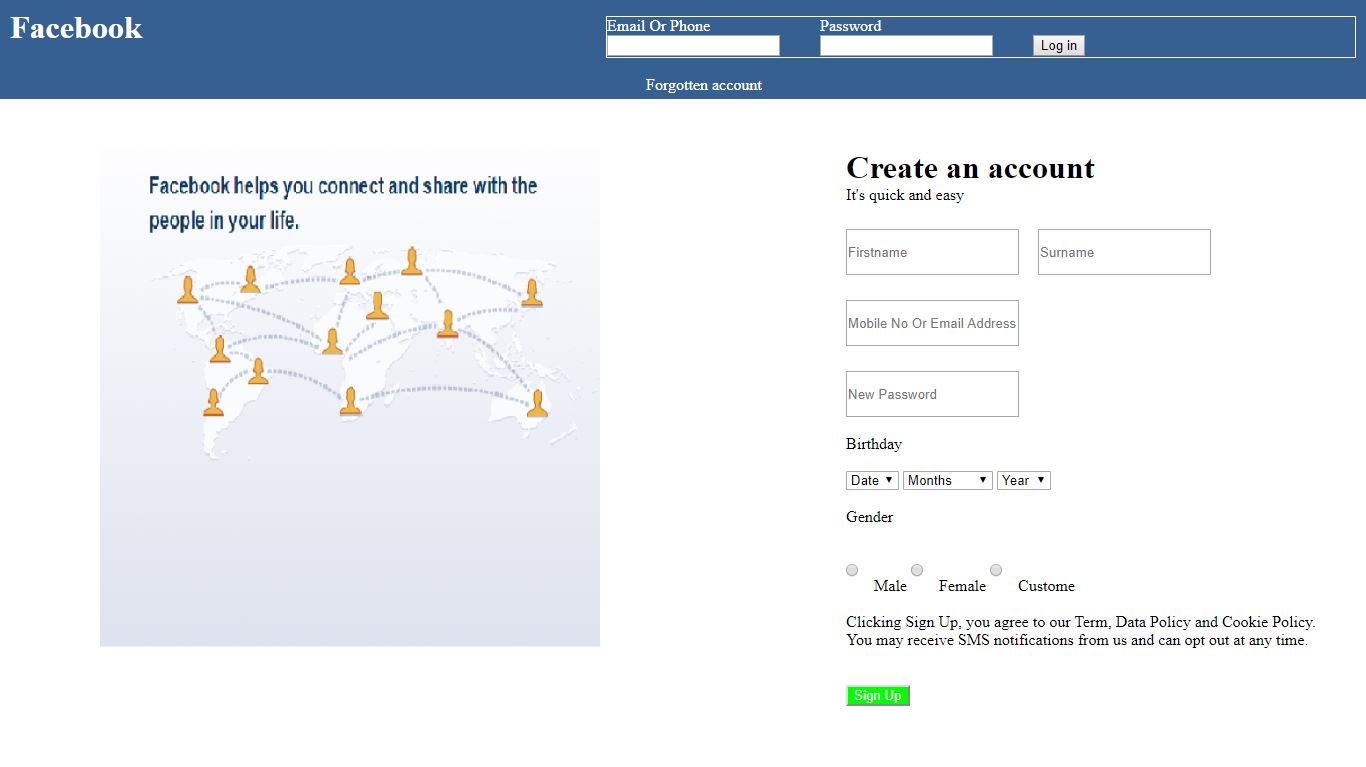Click the 'Gender' label
The image size is (1366, 767).
coord(870,517)
